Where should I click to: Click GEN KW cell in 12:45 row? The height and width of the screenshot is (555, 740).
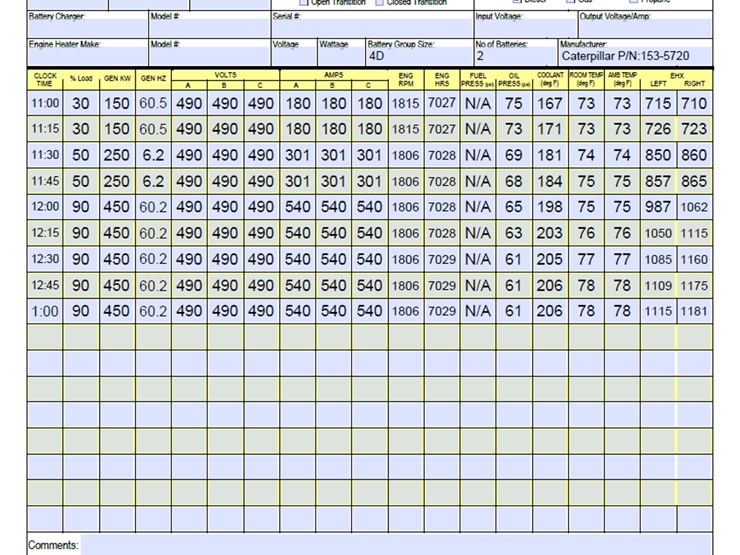coord(117,285)
